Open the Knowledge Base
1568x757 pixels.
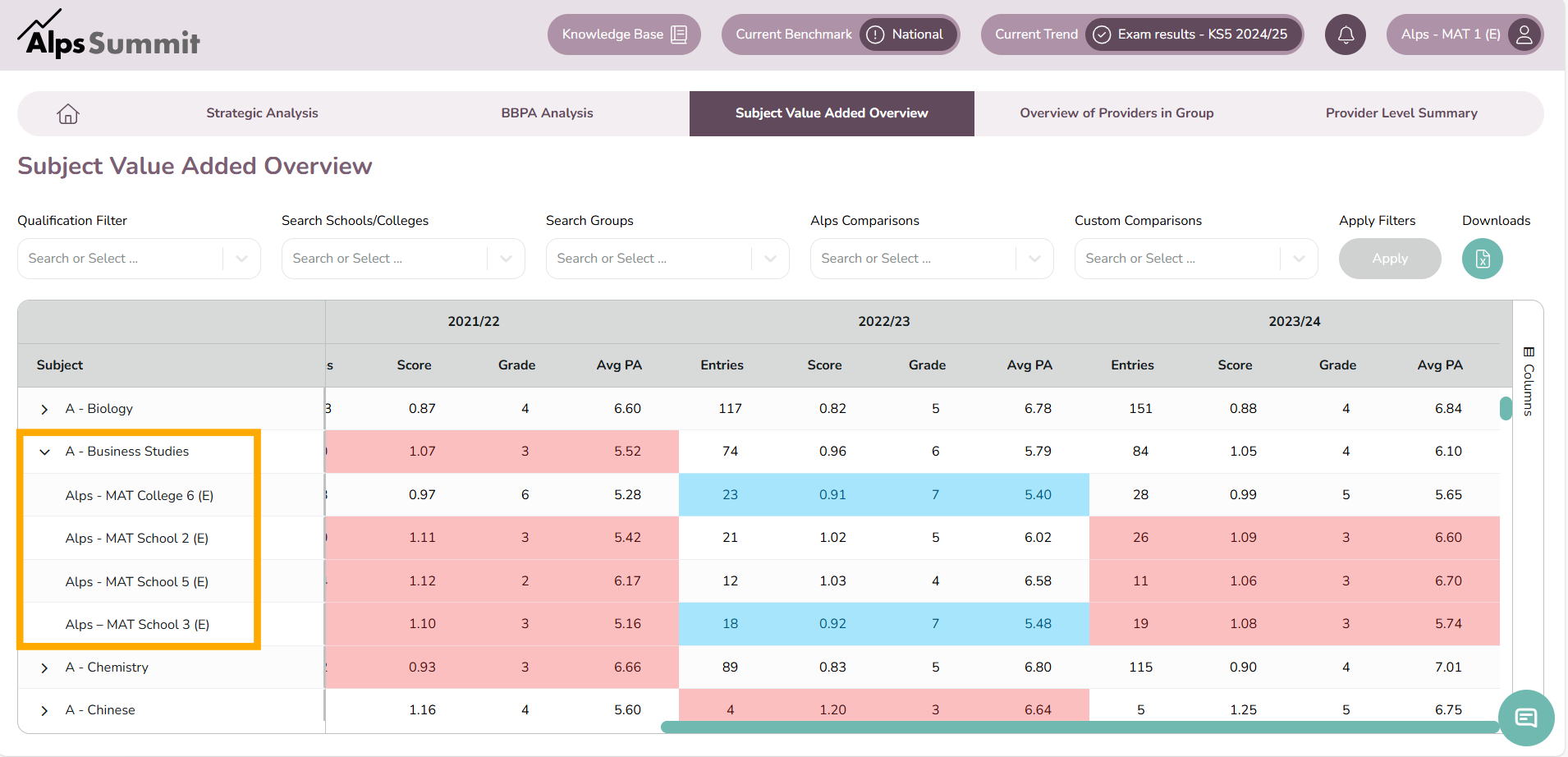tap(624, 34)
